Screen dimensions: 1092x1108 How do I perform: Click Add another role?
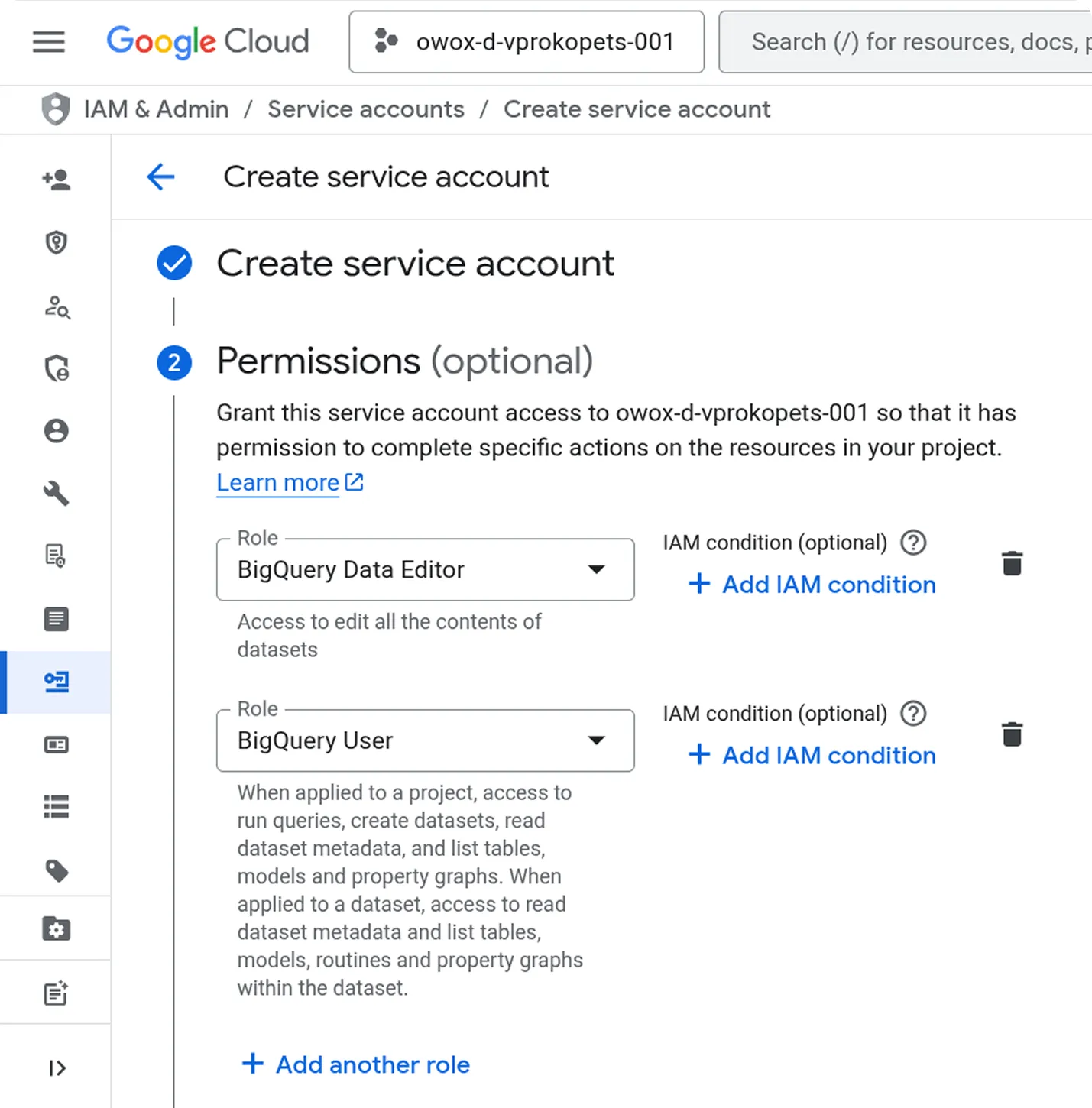coord(355,1064)
